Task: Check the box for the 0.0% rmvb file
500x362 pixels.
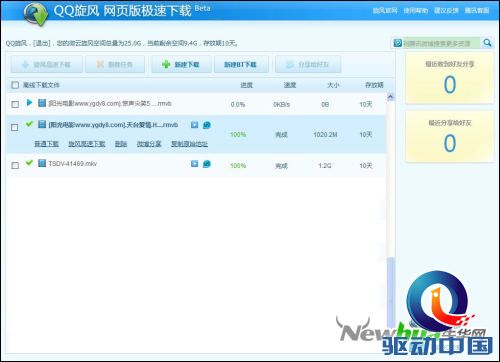Action: pyautogui.click(x=15, y=104)
